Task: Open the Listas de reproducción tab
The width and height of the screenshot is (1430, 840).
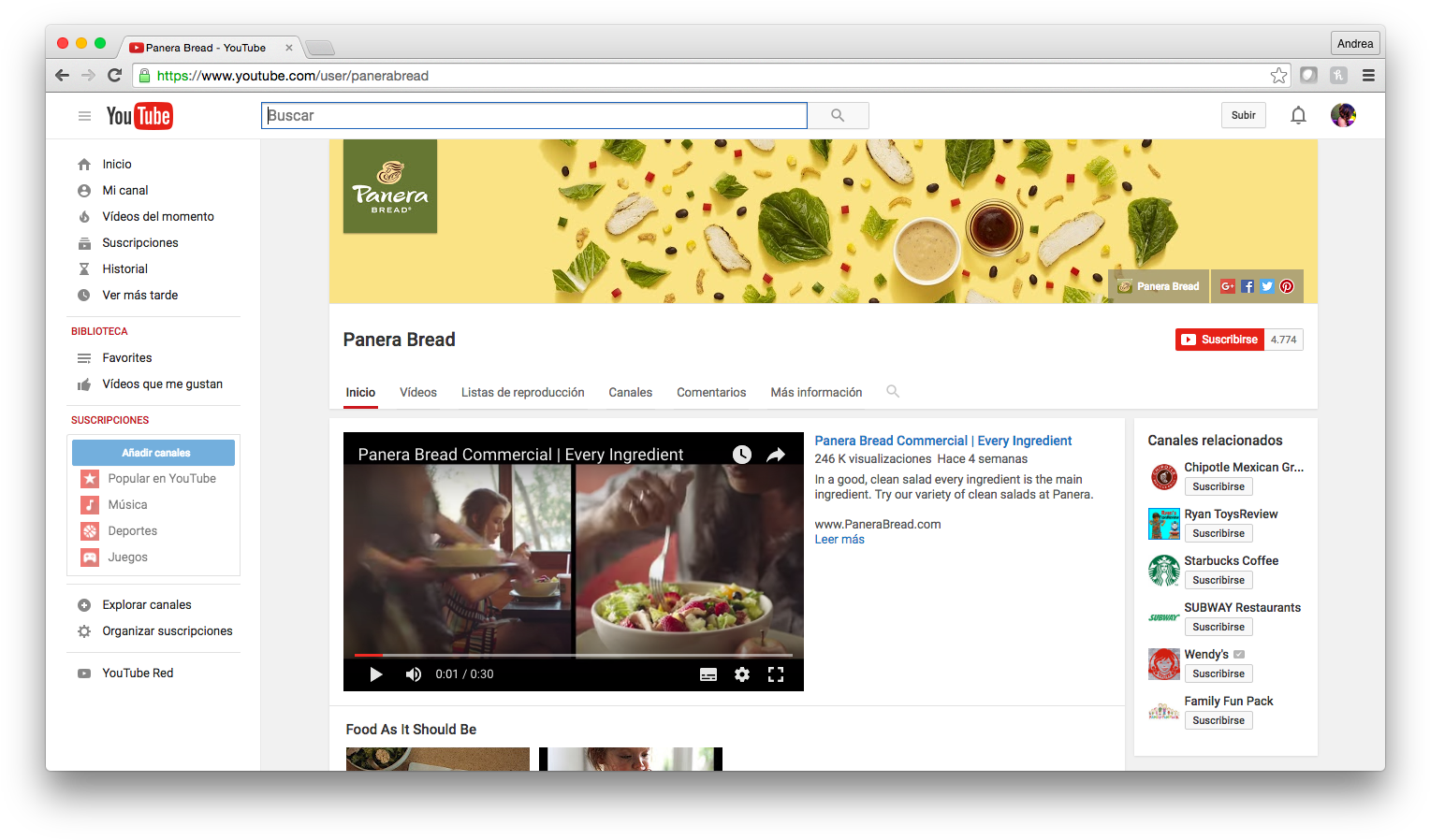Action: (522, 393)
